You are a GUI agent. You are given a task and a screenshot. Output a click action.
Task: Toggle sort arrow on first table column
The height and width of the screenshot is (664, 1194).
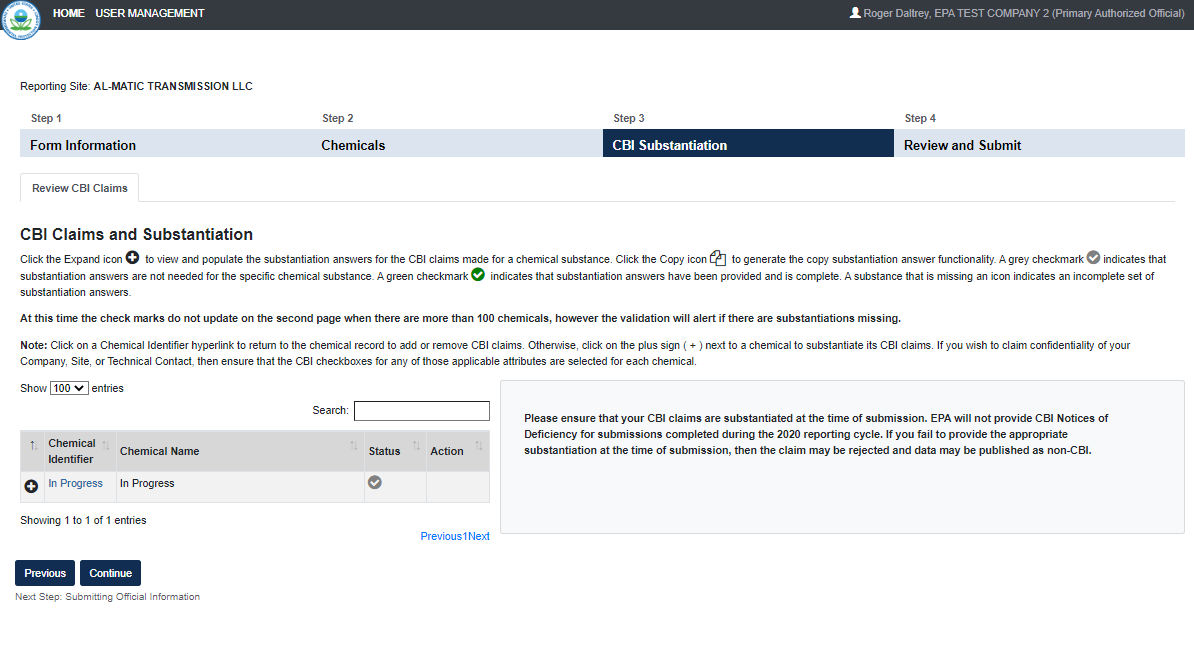click(33, 445)
